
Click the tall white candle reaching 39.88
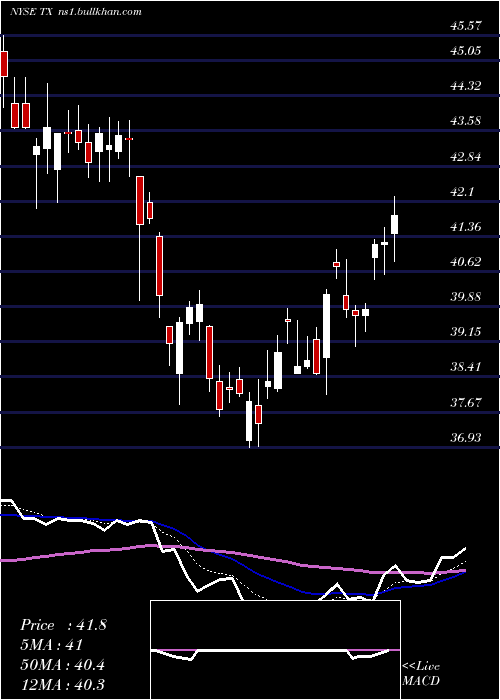click(327, 325)
